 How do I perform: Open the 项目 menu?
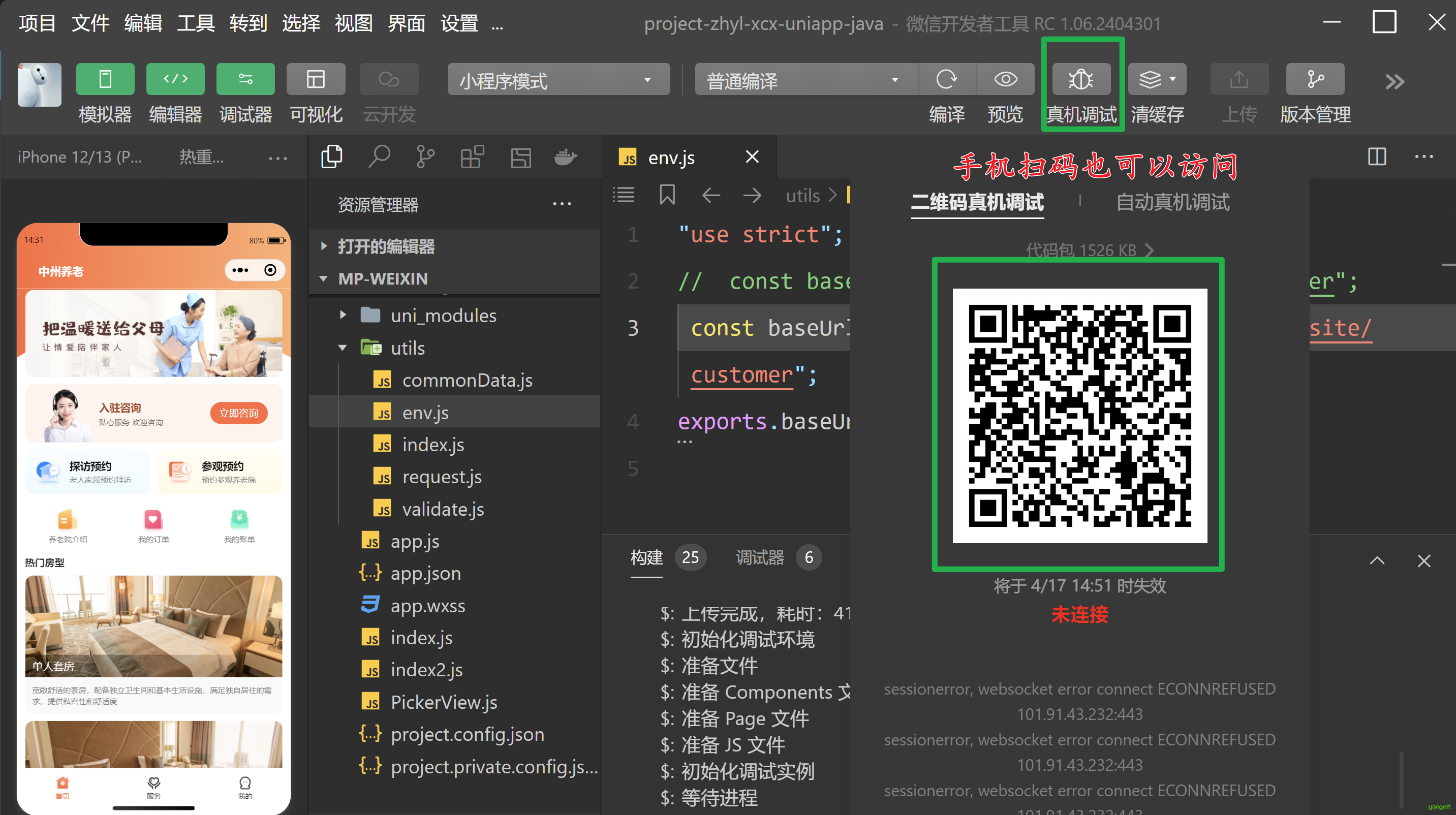click(x=37, y=23)
